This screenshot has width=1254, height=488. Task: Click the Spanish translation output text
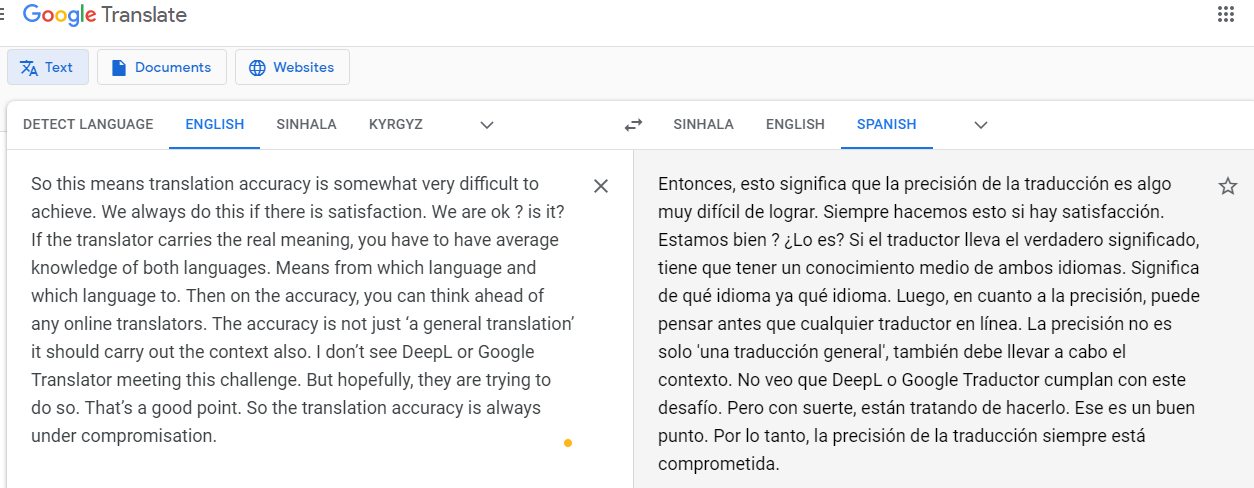click(x=929, y=324)
